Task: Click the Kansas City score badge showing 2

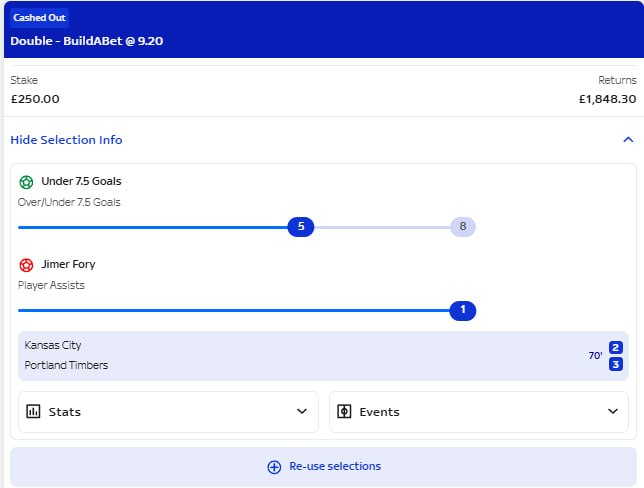Action: point(616,348)
